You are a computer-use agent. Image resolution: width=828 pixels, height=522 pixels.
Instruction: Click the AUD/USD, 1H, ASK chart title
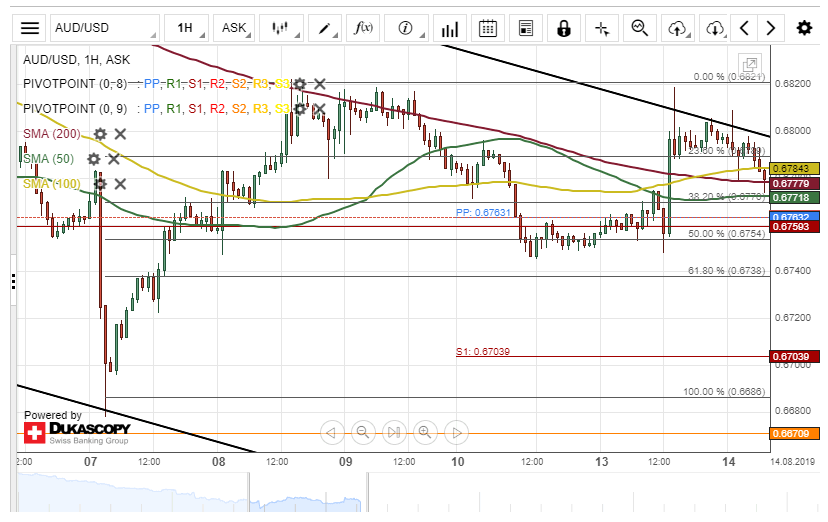[x=77, y=60]
